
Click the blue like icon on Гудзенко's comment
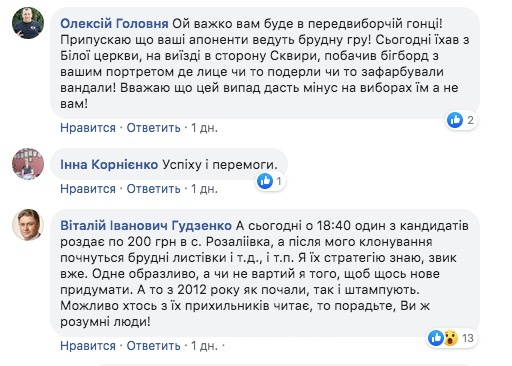tap(436, 338)
